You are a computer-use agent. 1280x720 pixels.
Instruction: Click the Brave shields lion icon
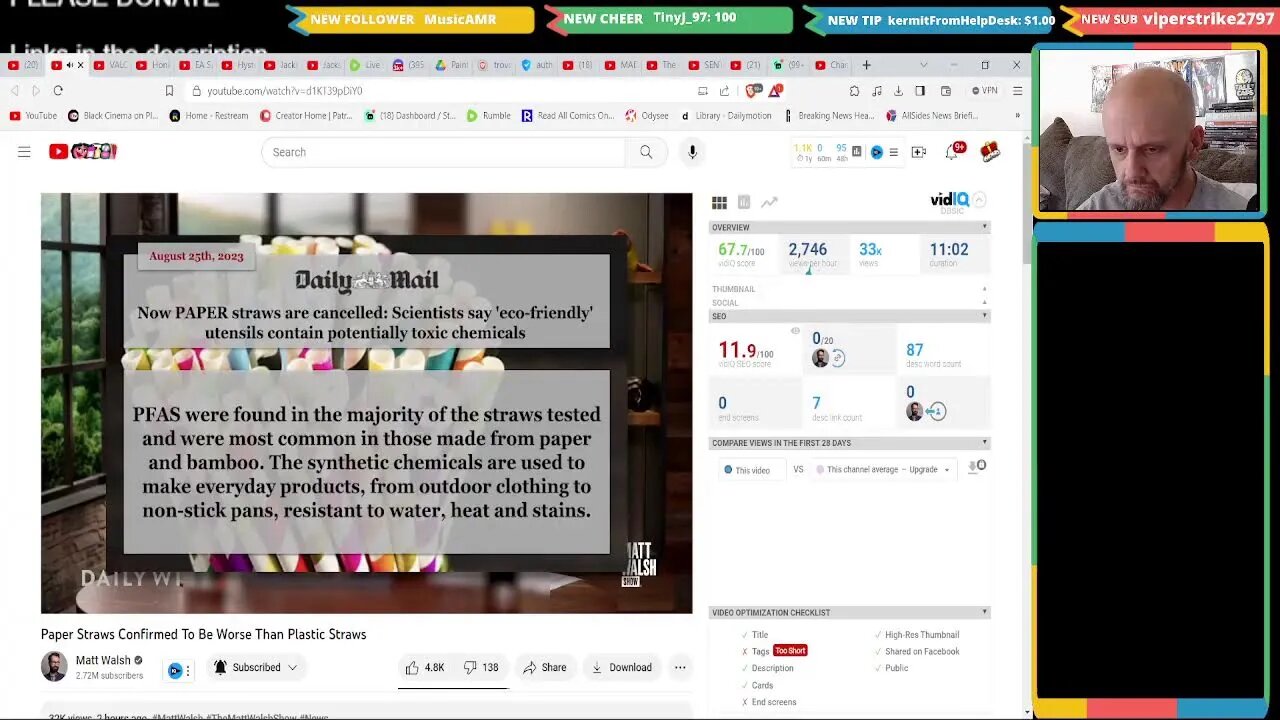(752, 91)
